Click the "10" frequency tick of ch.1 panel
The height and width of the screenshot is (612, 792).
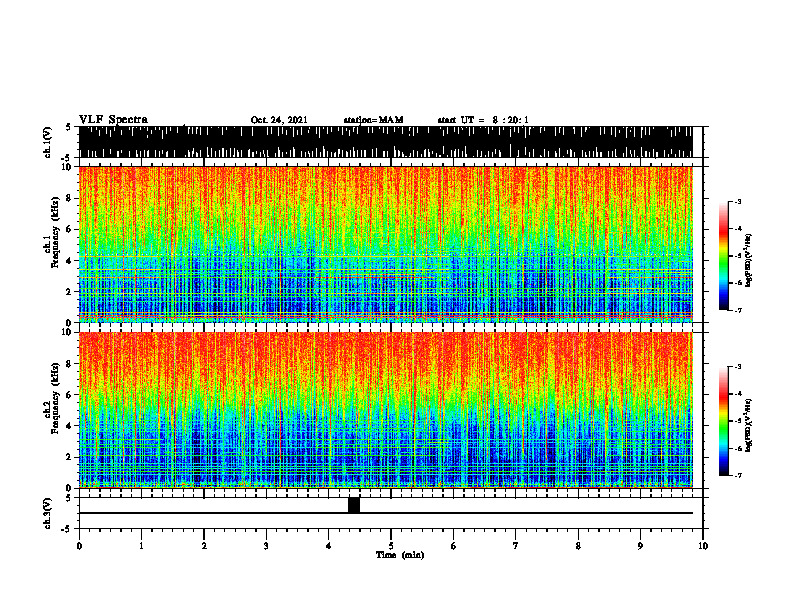(x=68, y=167)
